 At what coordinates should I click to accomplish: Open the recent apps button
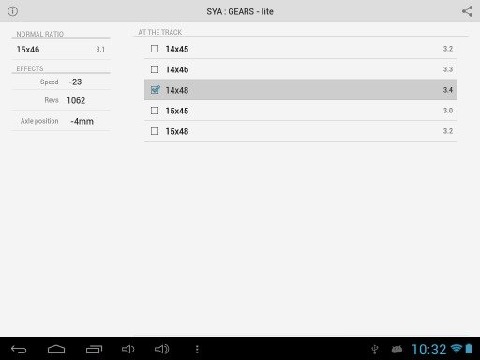[x=94, y=349]
